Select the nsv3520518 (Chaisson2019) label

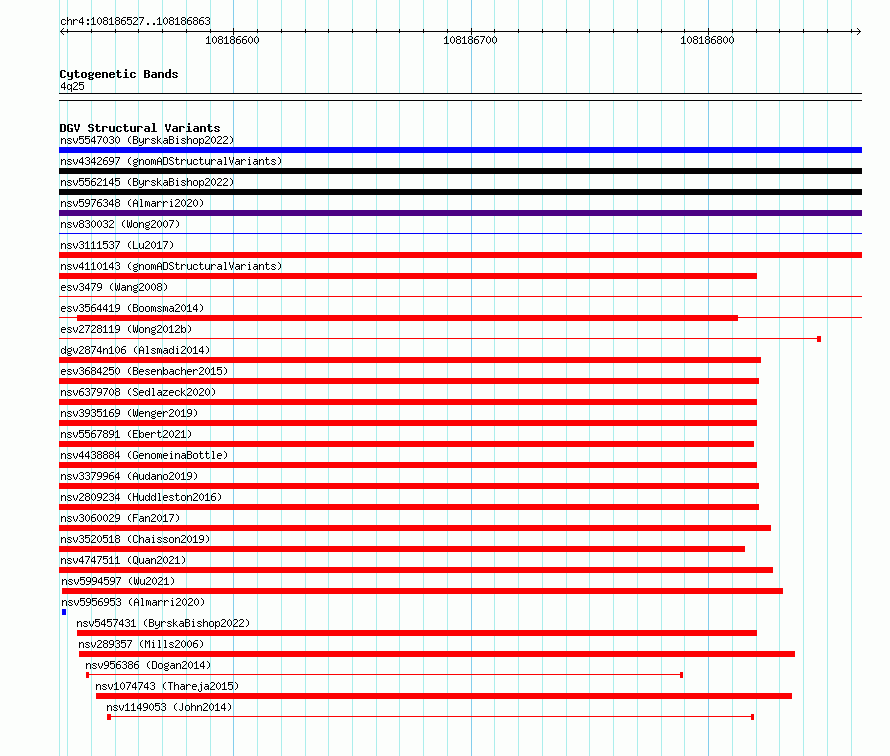click(x=135, y=539)
